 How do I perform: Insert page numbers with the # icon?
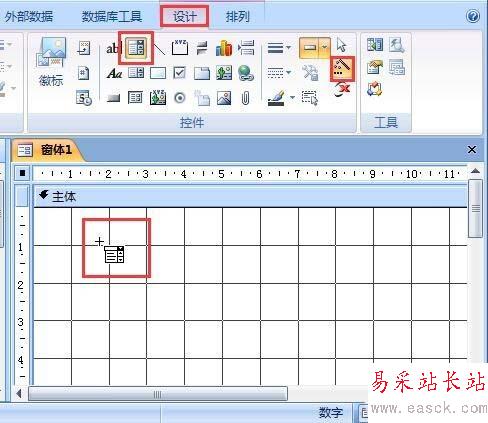click(x=84, y=73)
